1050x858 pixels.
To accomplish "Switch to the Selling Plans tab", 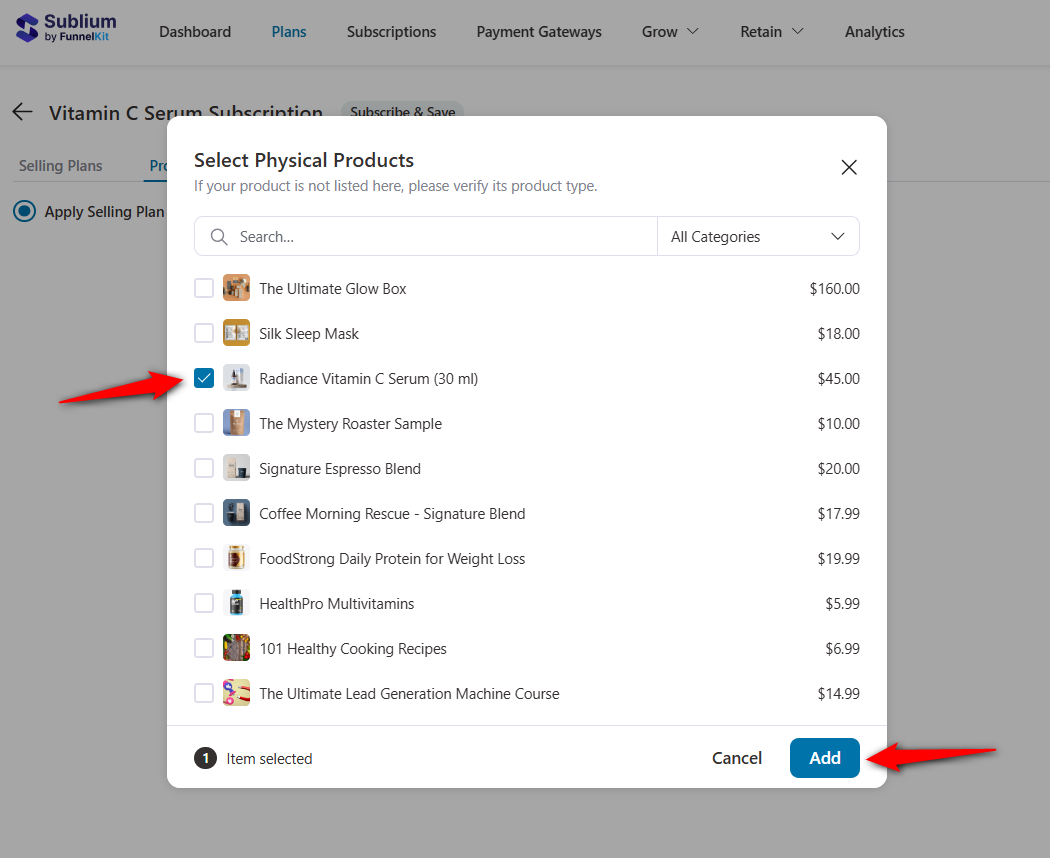I will [62, 165].
